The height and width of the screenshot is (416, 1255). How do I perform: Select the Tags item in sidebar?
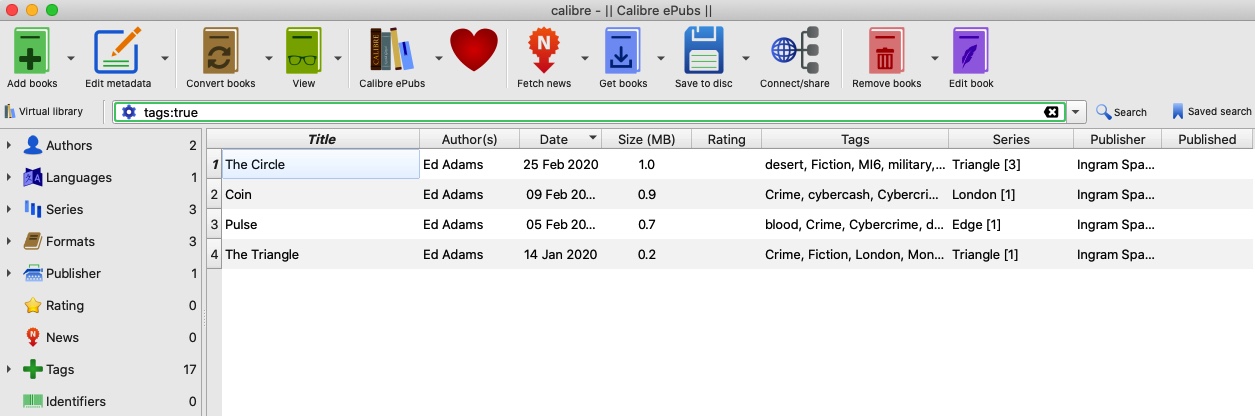click(60, 369)
